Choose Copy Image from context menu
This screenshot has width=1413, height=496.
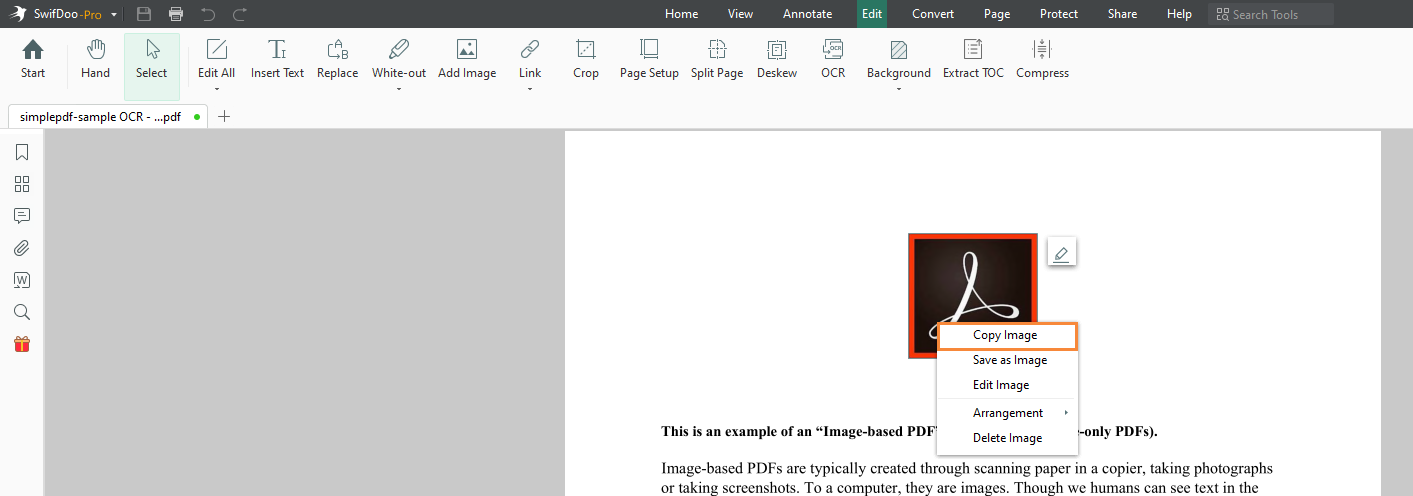click(1007, 336)
